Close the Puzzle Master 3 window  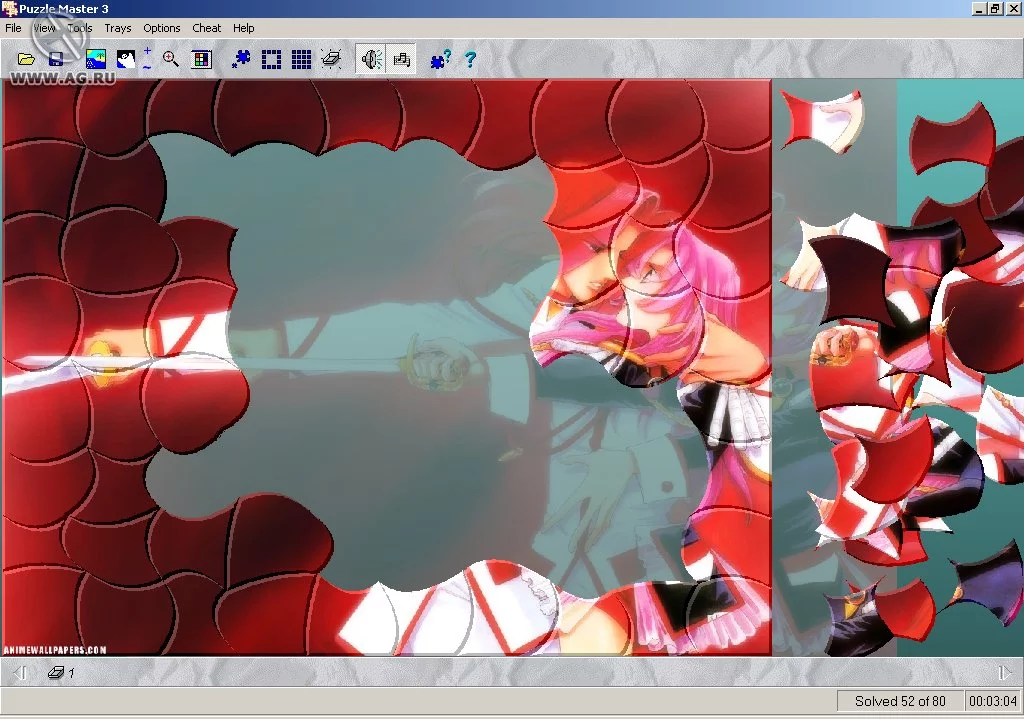(x=1013, y=8)
